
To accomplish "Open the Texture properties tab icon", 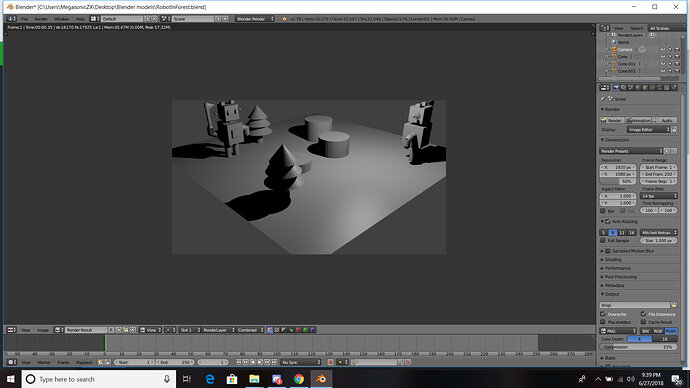I will (667, 88).
